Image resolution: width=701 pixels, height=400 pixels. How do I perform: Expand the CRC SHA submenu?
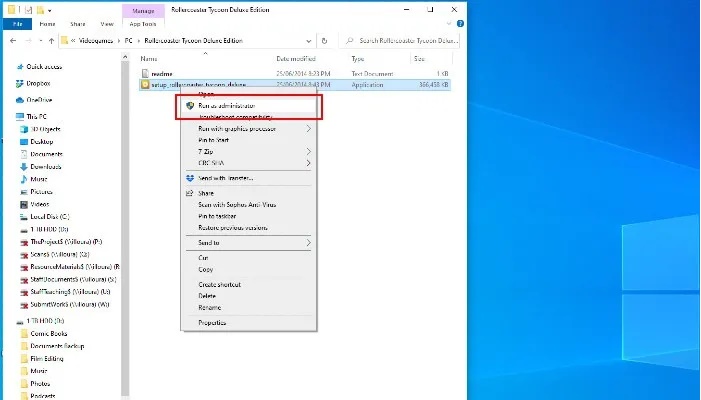(x=249, y=163)
